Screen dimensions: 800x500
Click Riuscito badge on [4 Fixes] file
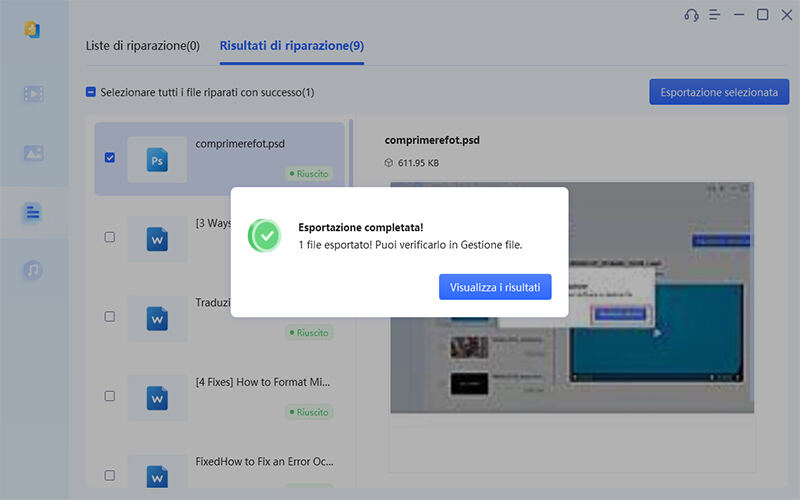pyautogui.click(x=309, y=412)
